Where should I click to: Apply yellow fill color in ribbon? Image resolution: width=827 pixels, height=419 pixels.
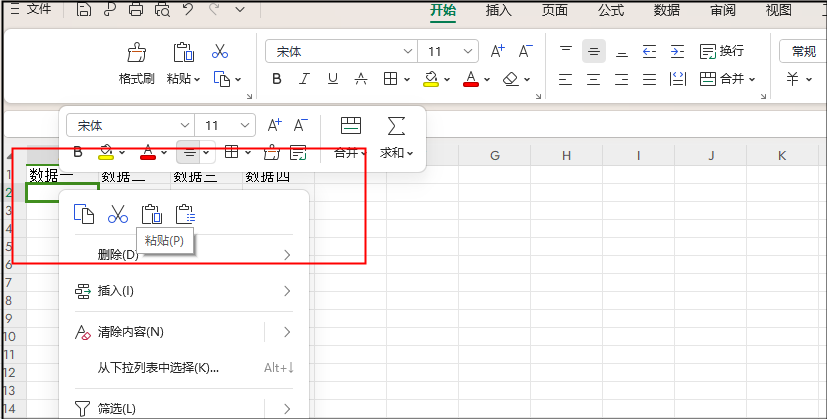click(431, 79)
